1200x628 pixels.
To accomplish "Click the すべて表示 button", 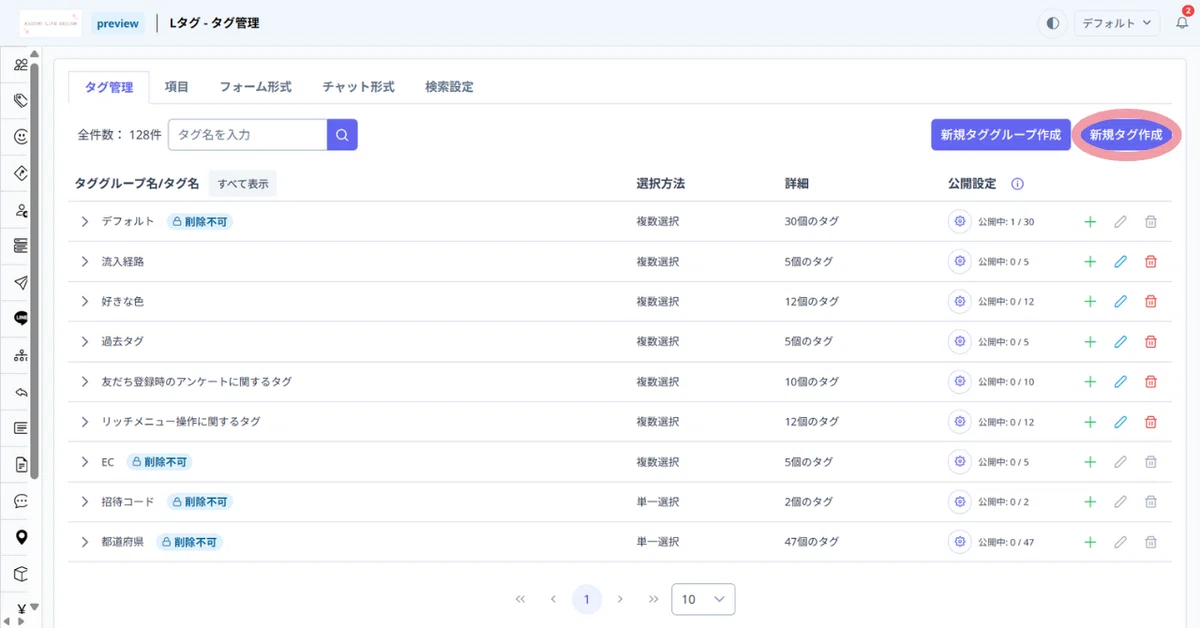I will [x=243, y=184].
